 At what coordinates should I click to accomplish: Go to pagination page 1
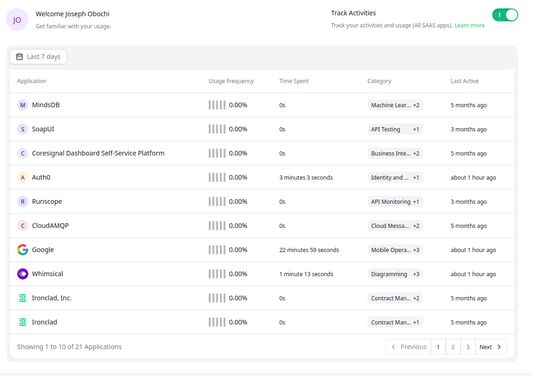coord(438,347)
